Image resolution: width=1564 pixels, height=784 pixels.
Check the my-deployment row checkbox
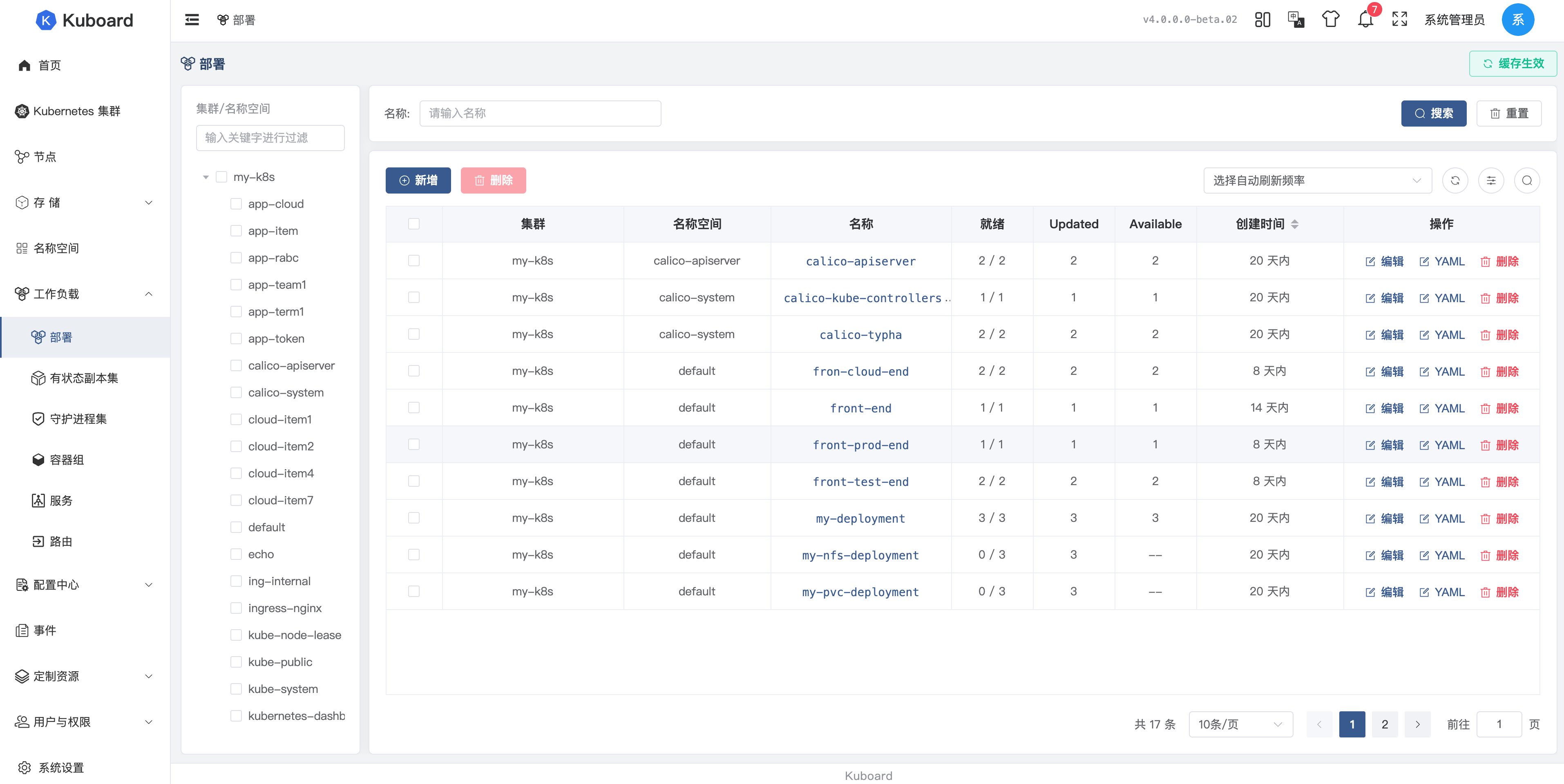tap(414, 518)
